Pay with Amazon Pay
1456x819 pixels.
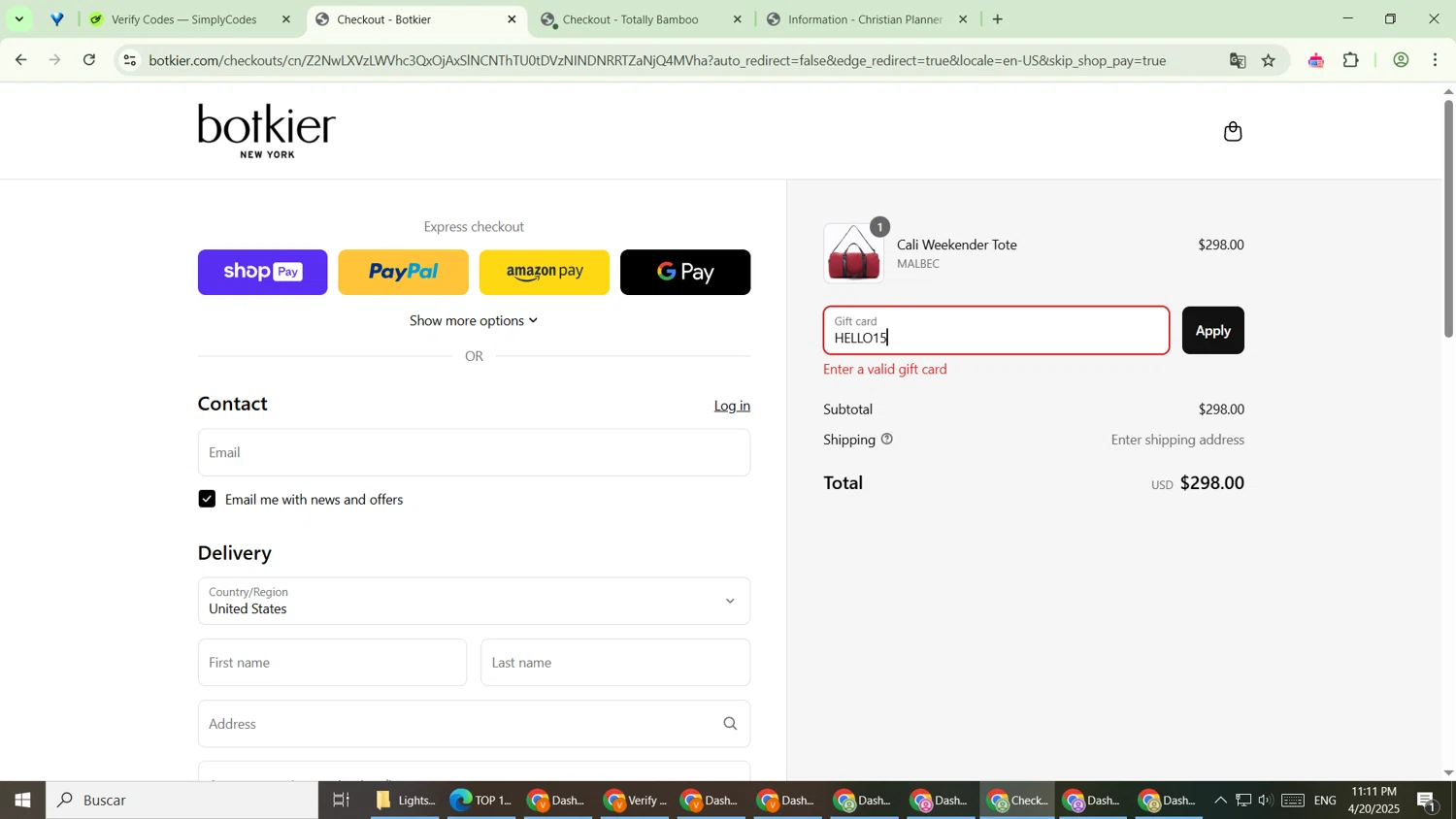coord(545,273)
